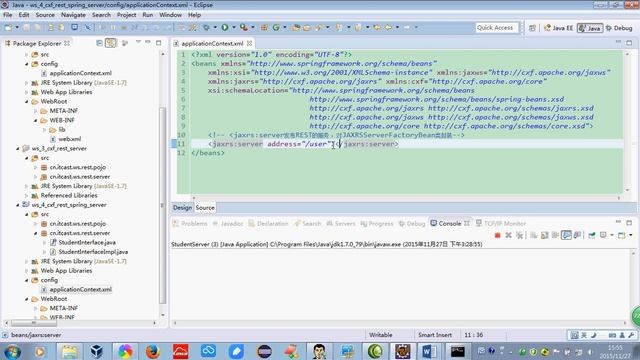Click the Save toolbar icon
The image size is (640, 360).
coord(26,27)
